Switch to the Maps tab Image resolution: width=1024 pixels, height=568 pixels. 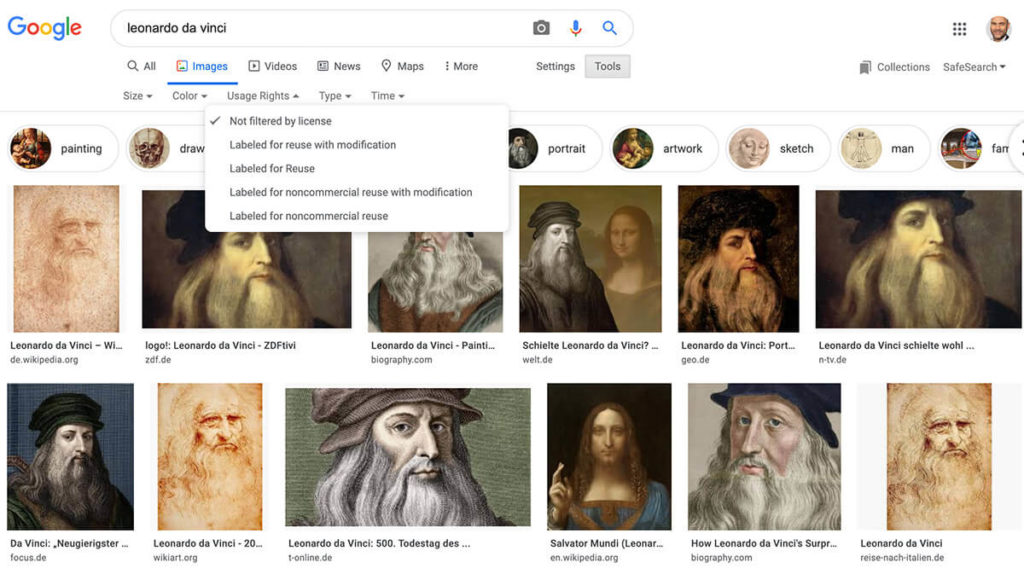(402, 66)
